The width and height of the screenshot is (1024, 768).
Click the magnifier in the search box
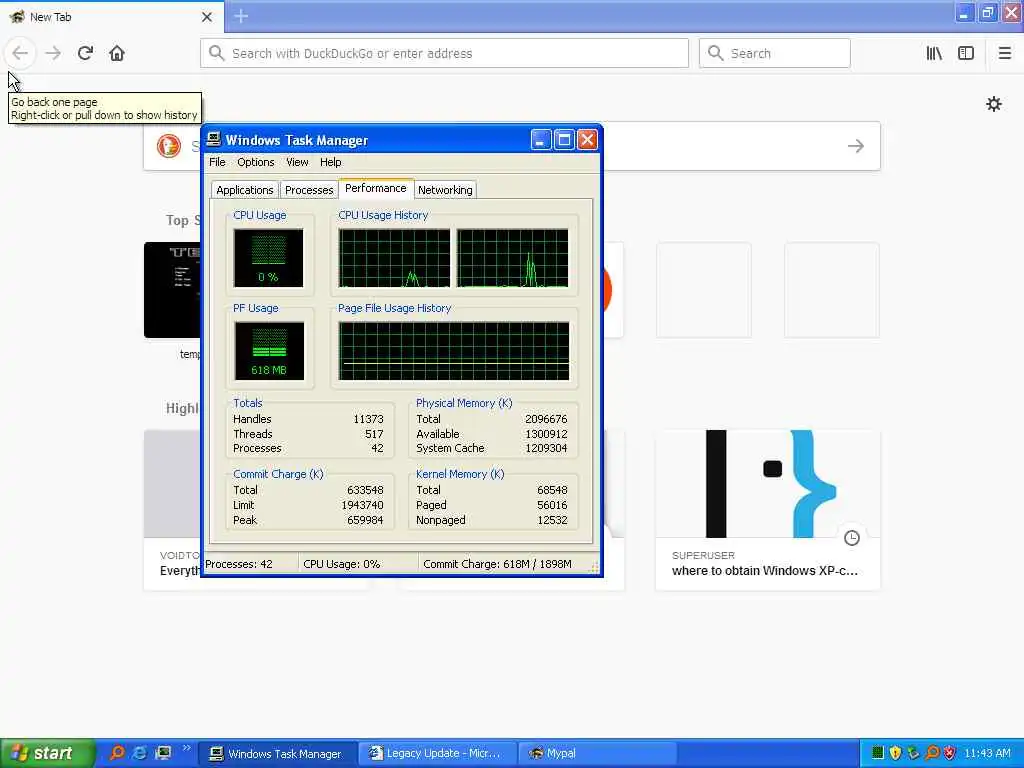(x=716, y=53)
